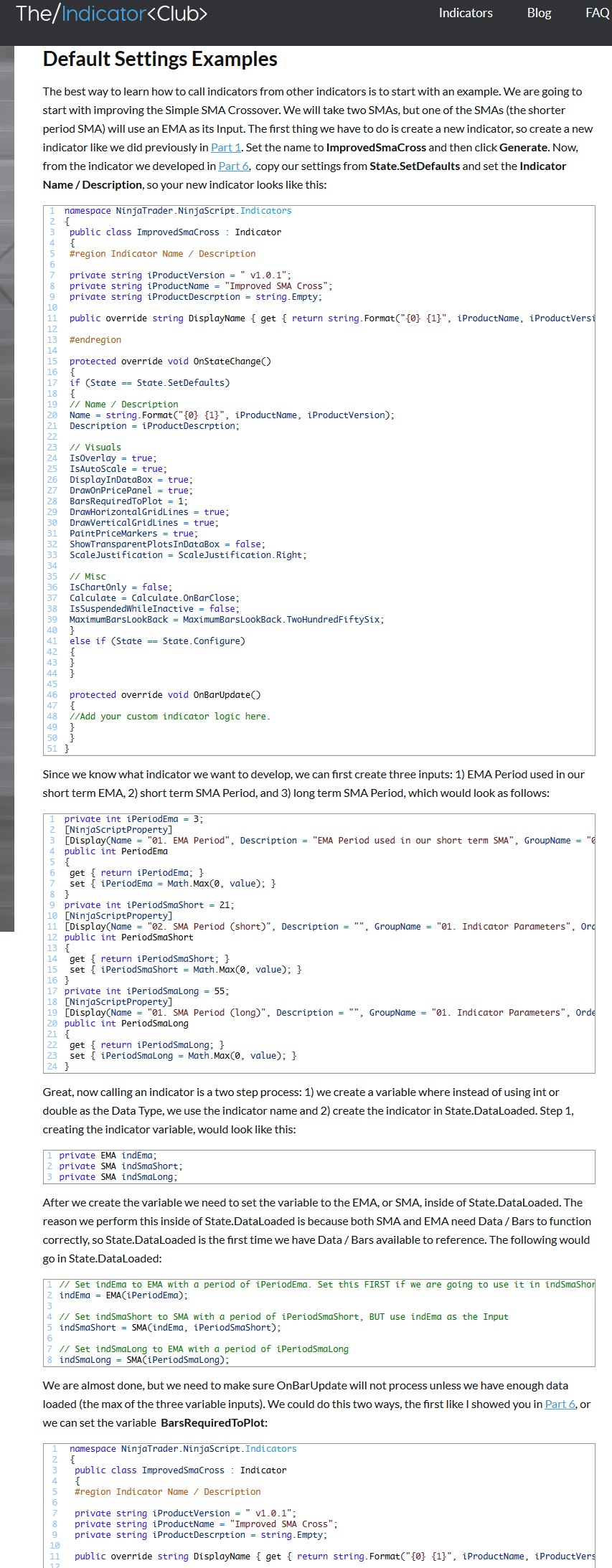This screenshot has width=612, height=1568.
Task: Click code line 'DrawHorizontalGridLines = true;'
Action: click(x=149, y=512)
